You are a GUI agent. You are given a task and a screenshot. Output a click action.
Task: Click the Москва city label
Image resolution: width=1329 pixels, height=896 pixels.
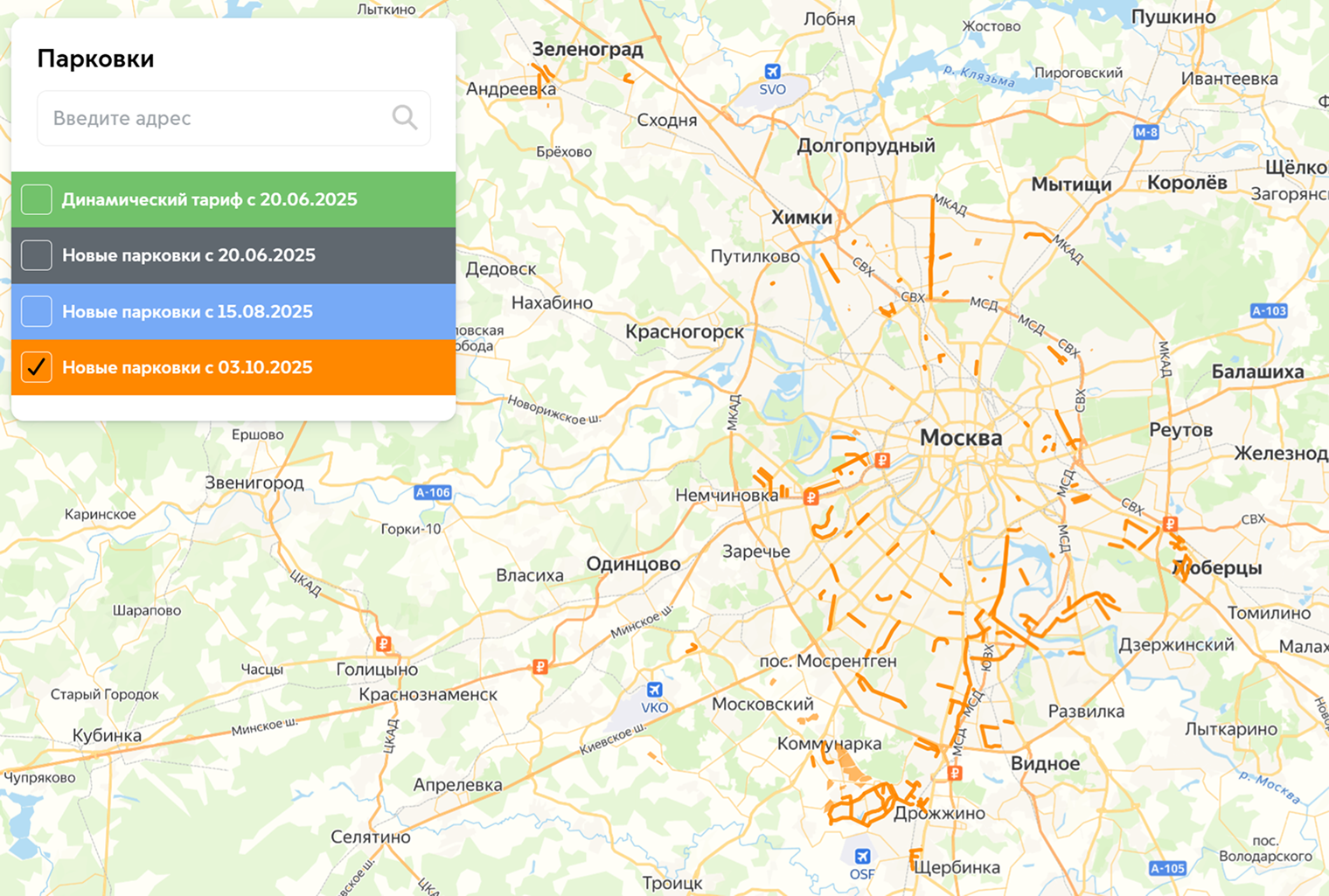pos(960,438)
